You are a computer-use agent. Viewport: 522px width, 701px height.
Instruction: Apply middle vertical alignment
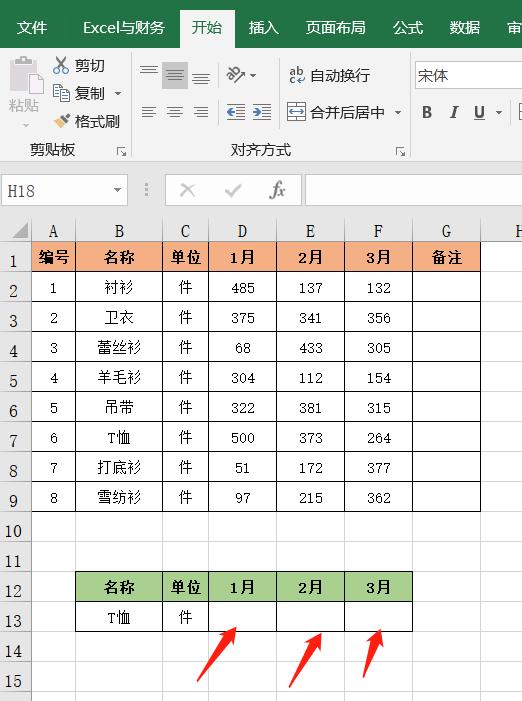pyautogui.click(x=175, y=75)
